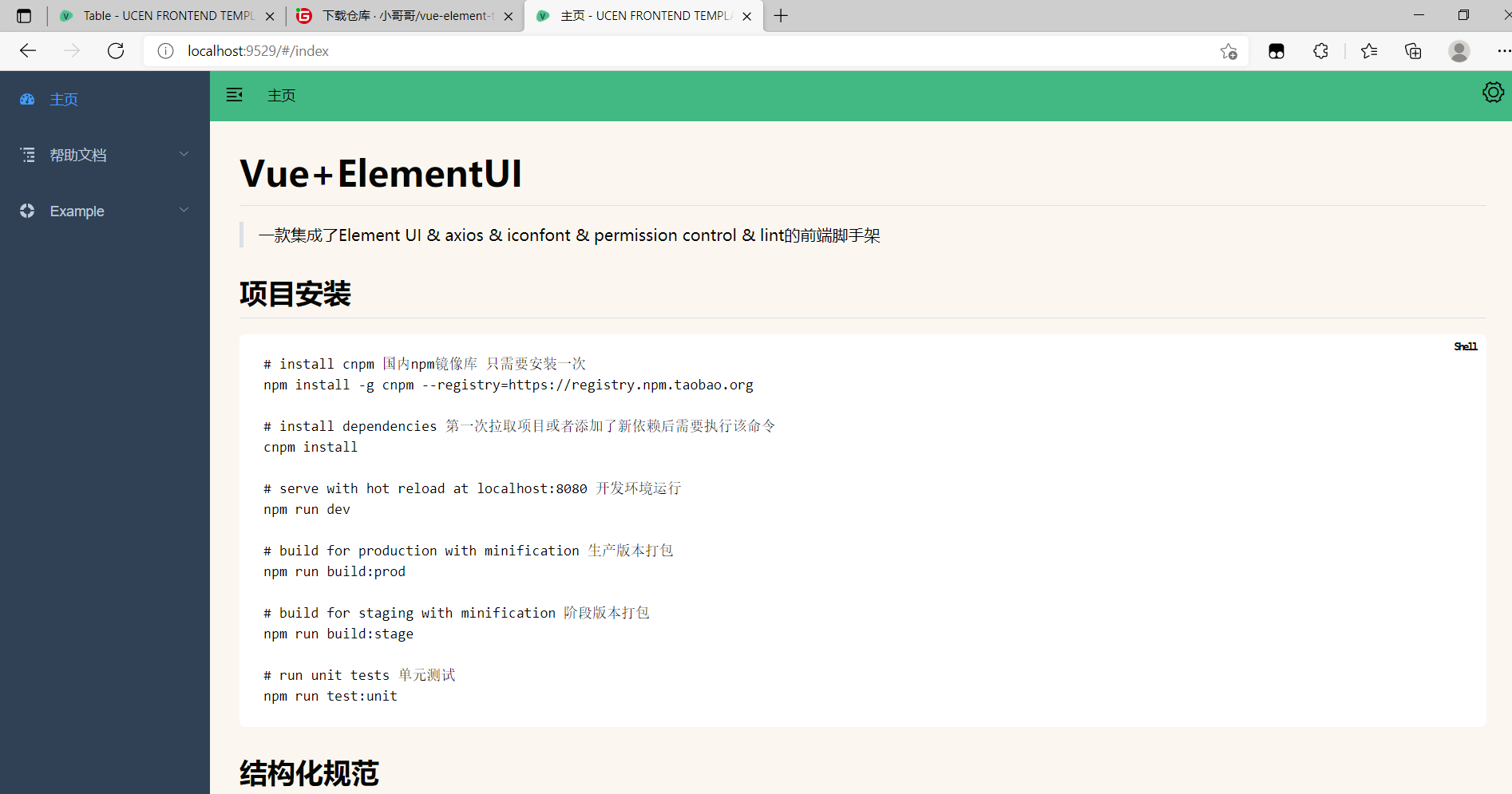Viewport: 1512px width, 794px height.
Task: Open the favorites list icon
Action: (x=1369, y=51)
